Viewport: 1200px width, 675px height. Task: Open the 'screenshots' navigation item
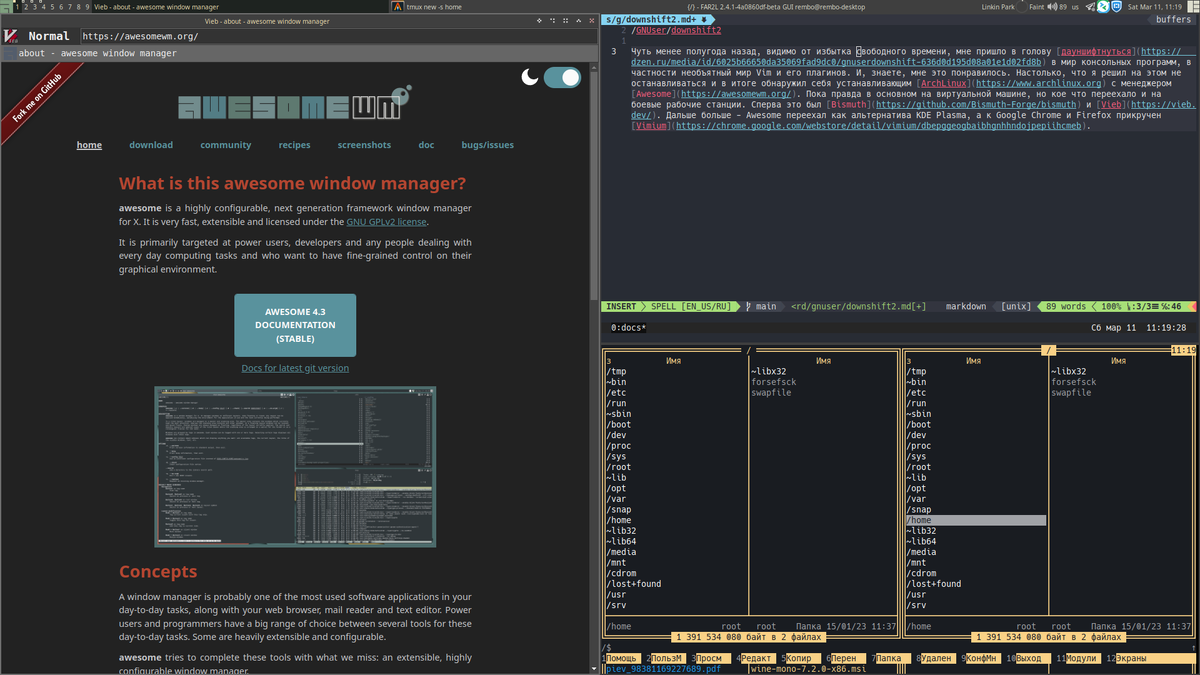365,145
